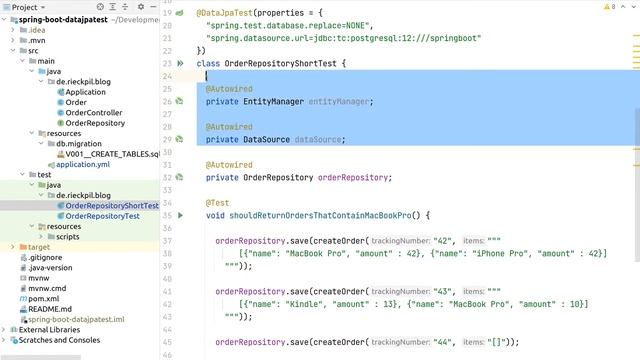Click method name shouldReturnOrdersThatContainMacBookPro

(x=320, y=215)
